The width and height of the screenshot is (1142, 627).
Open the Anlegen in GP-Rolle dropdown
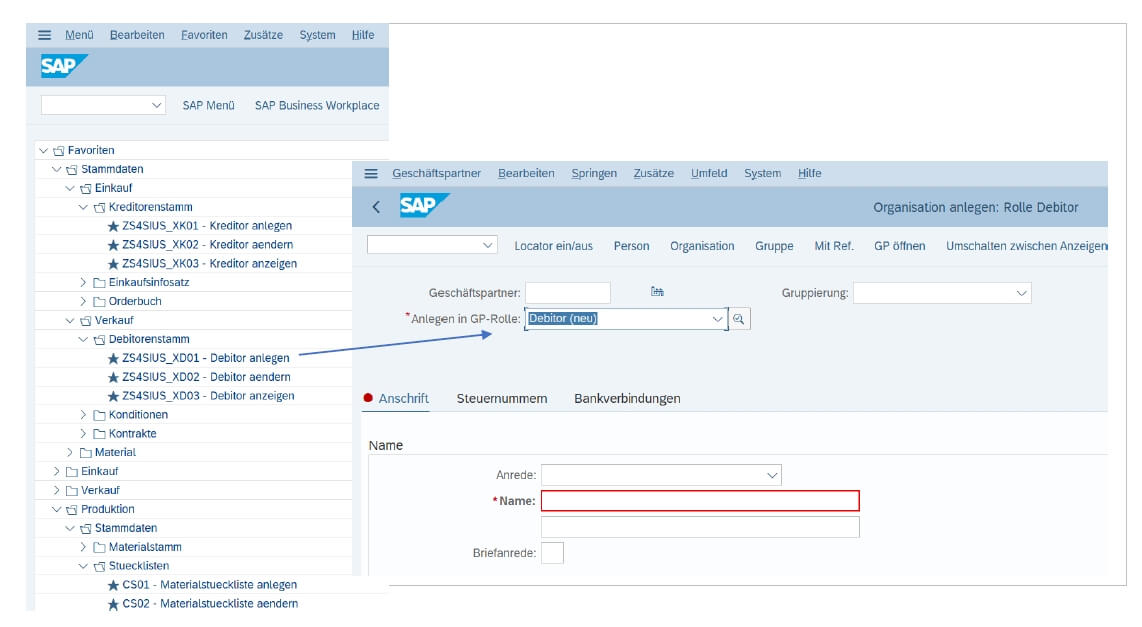717,319
